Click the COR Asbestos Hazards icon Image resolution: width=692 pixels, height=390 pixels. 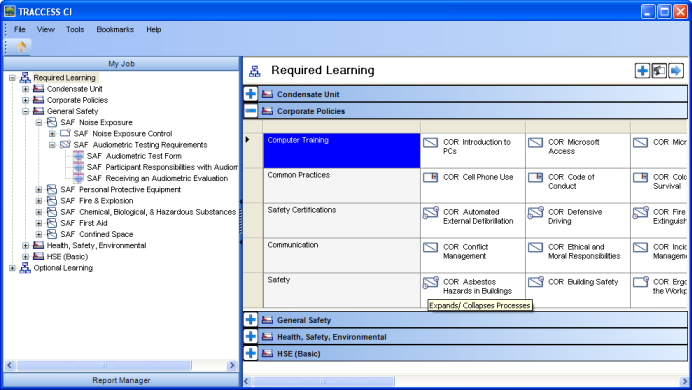click(x=431, y=282)
